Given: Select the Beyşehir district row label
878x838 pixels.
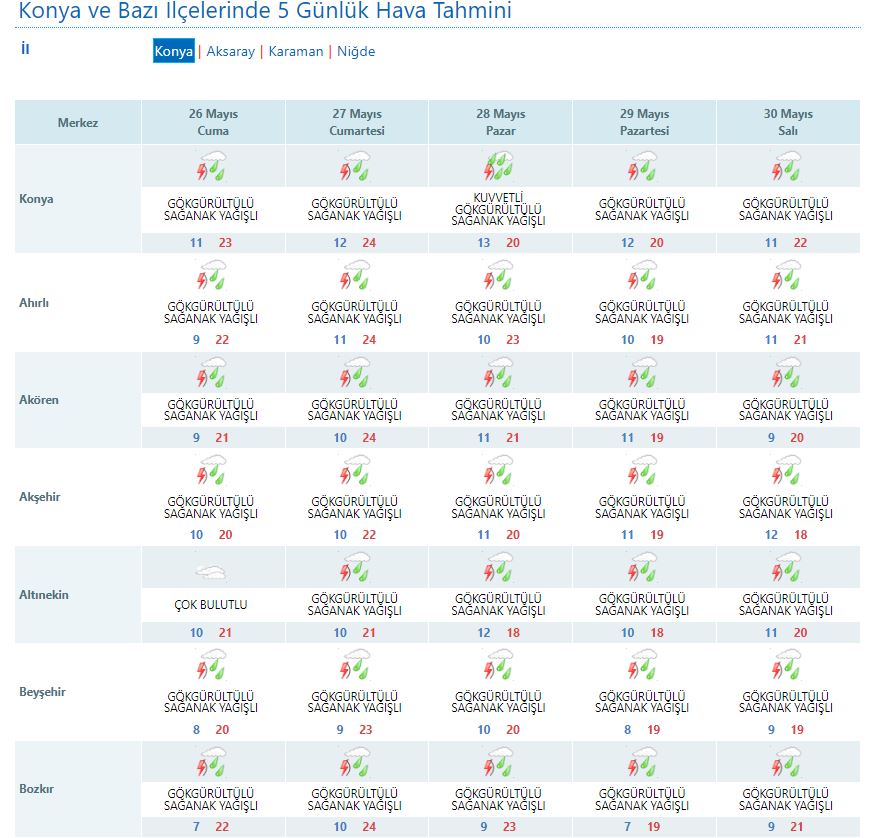Looking at the screenshot, I should (x=44, y=692).
